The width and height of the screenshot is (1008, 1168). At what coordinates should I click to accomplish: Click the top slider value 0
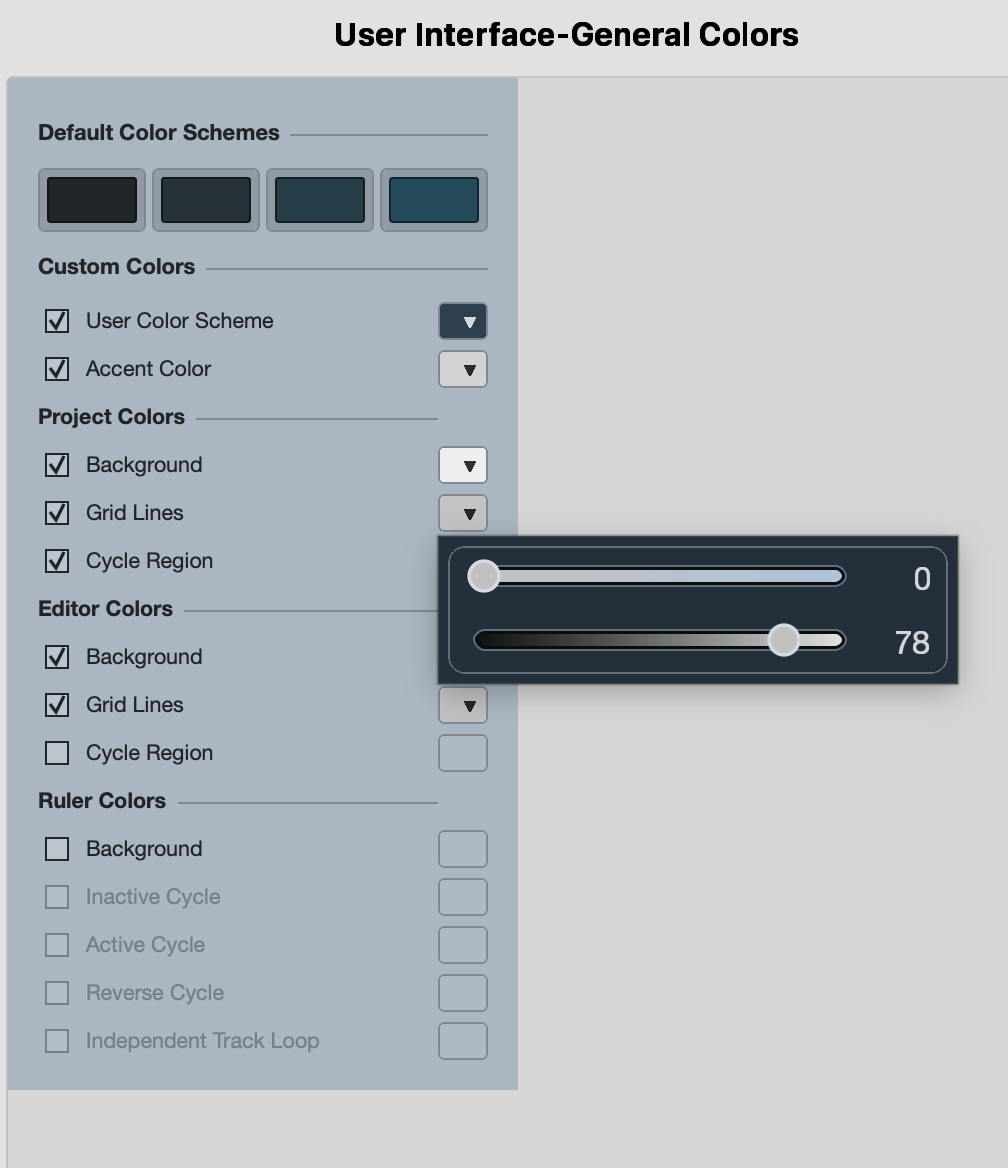tap(922, 579)
